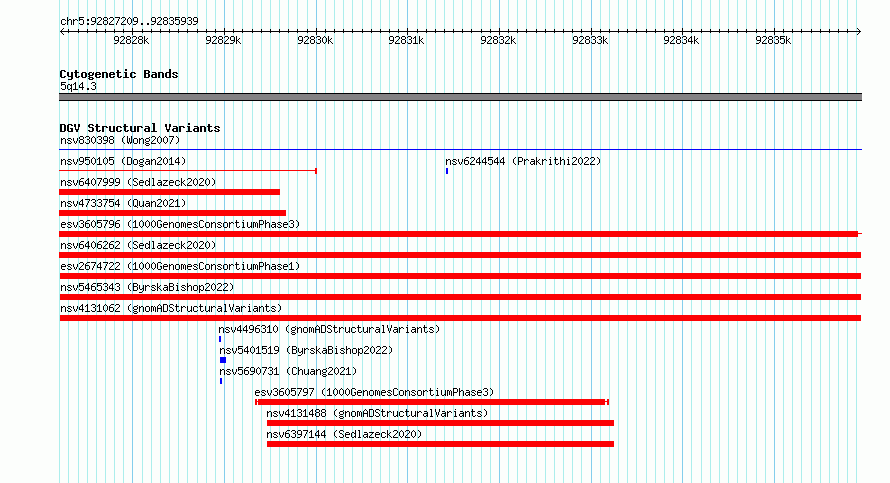Click the 92828k ruler tick label

coord(131,40)
